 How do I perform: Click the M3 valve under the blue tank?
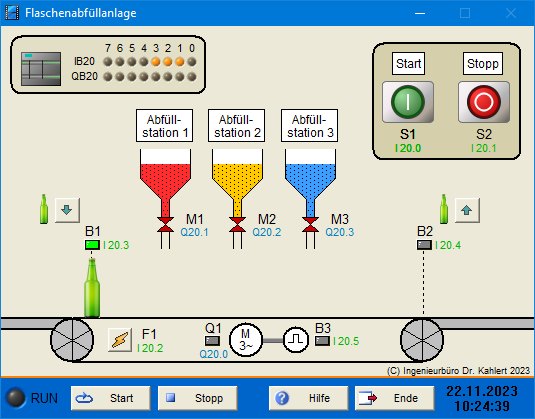point(310,225)
